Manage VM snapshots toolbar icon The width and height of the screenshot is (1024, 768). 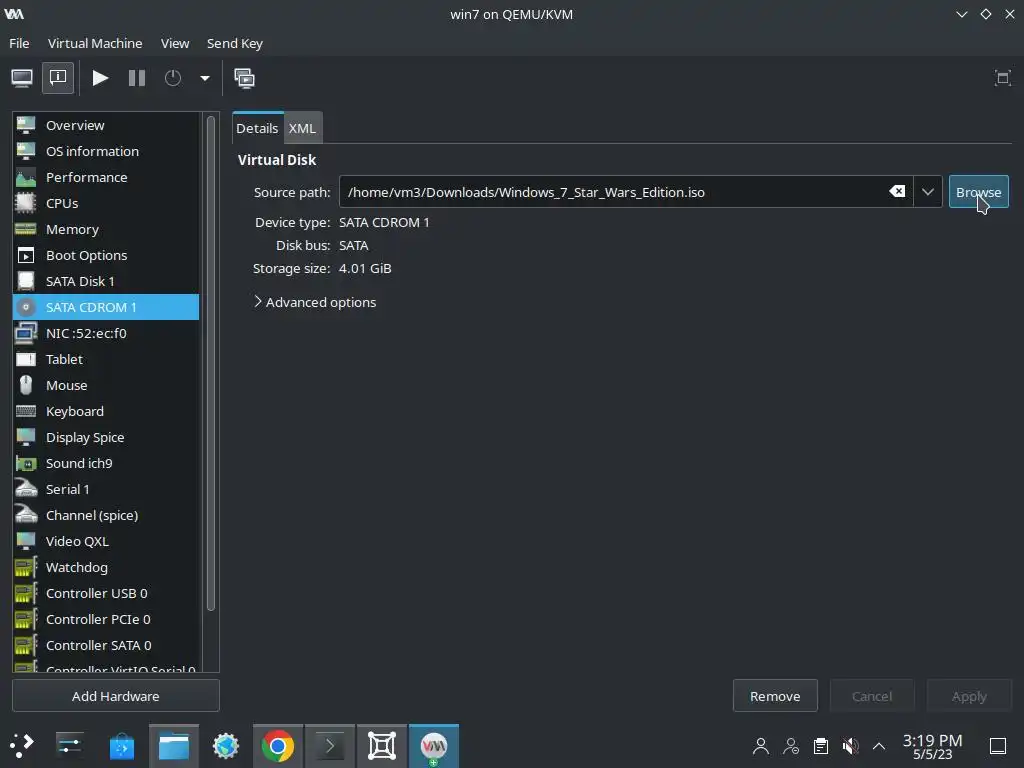pyautogui.click(x=244, y=78)
